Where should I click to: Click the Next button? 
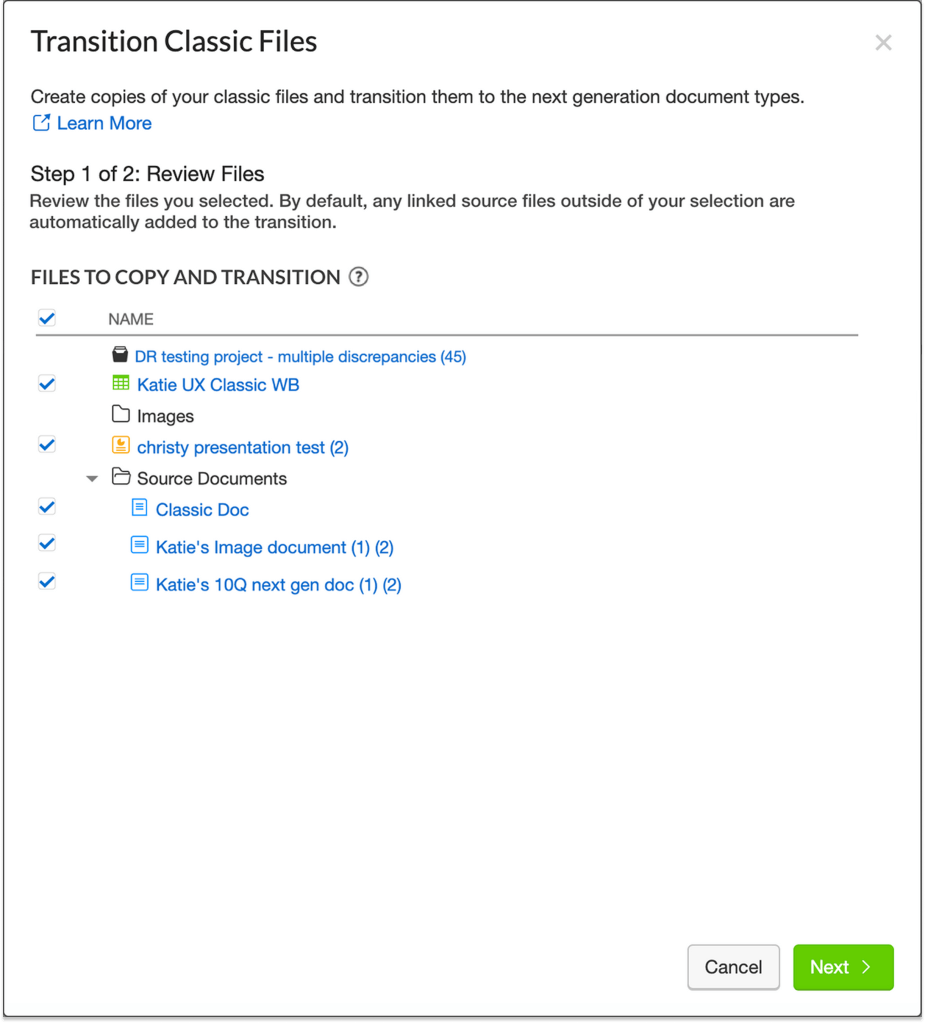(843, 967)
